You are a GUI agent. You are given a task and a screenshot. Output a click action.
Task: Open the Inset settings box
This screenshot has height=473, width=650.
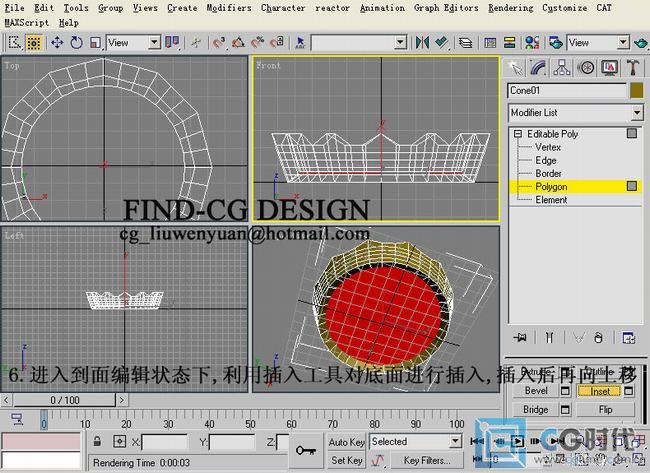coord(628,391)
